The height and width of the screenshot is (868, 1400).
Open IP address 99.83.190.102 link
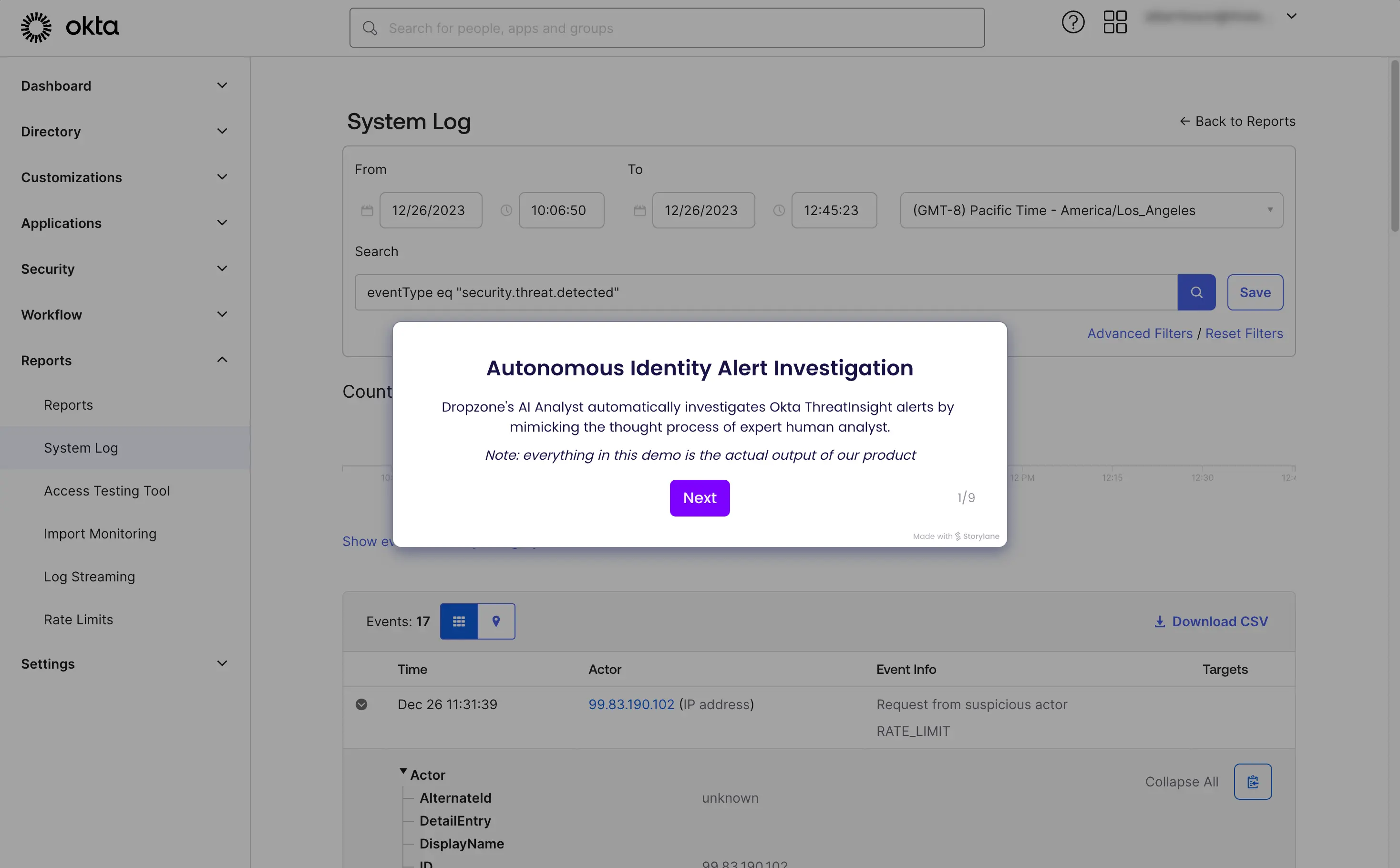(x=631, y=704)
